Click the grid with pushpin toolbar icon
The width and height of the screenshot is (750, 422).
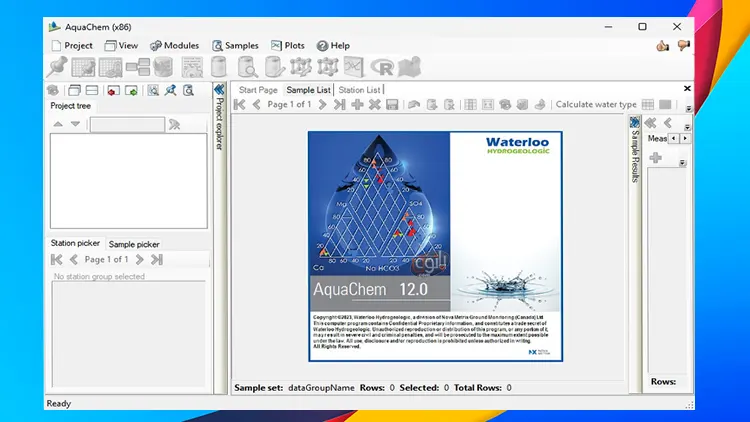click(x=83, y=67)
